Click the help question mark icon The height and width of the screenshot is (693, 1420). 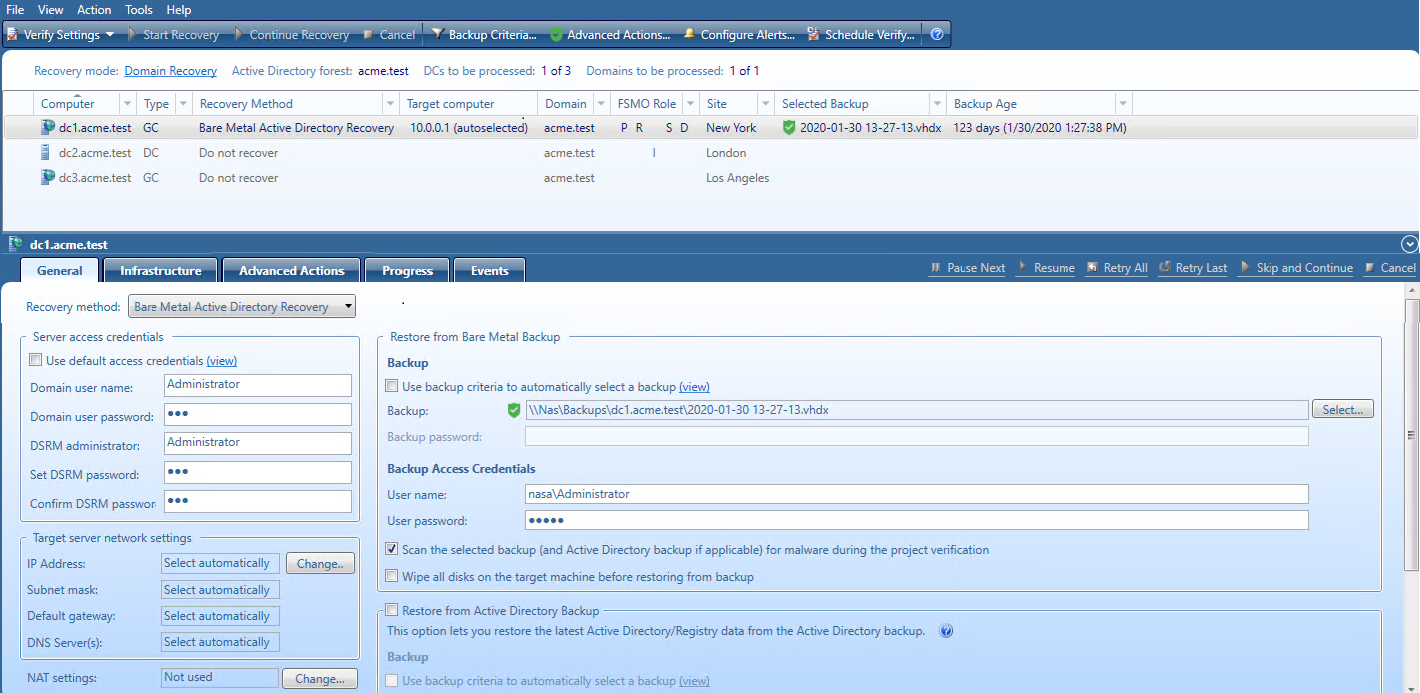[x=937, y=33]
